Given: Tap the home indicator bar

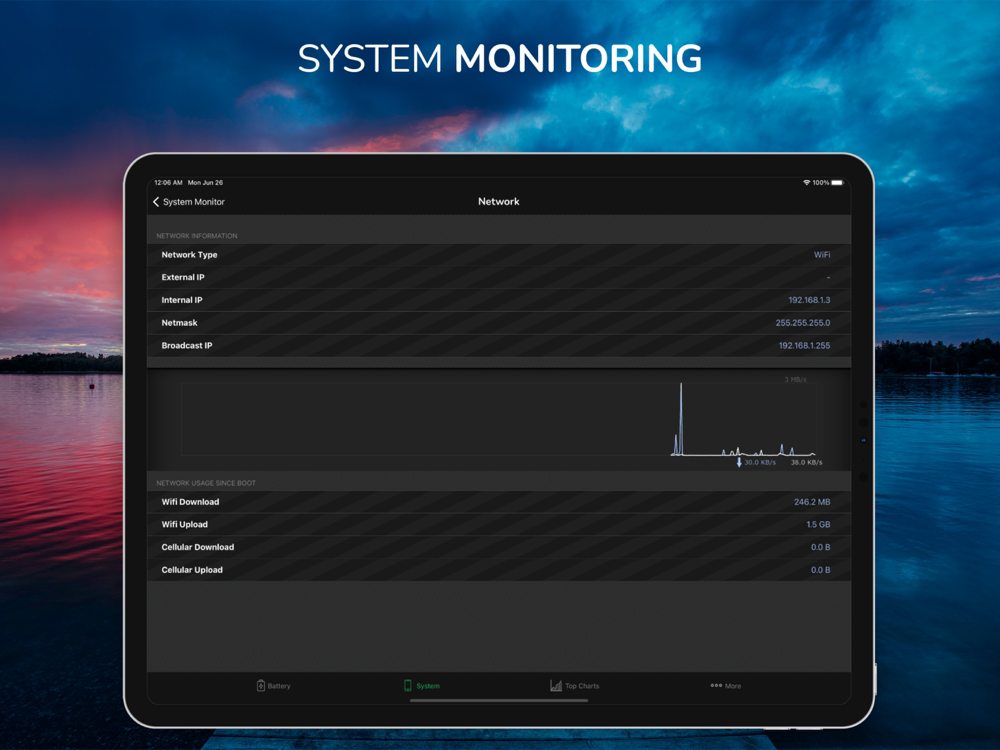Looking at the screenshot, I should (x=499, y=700).
